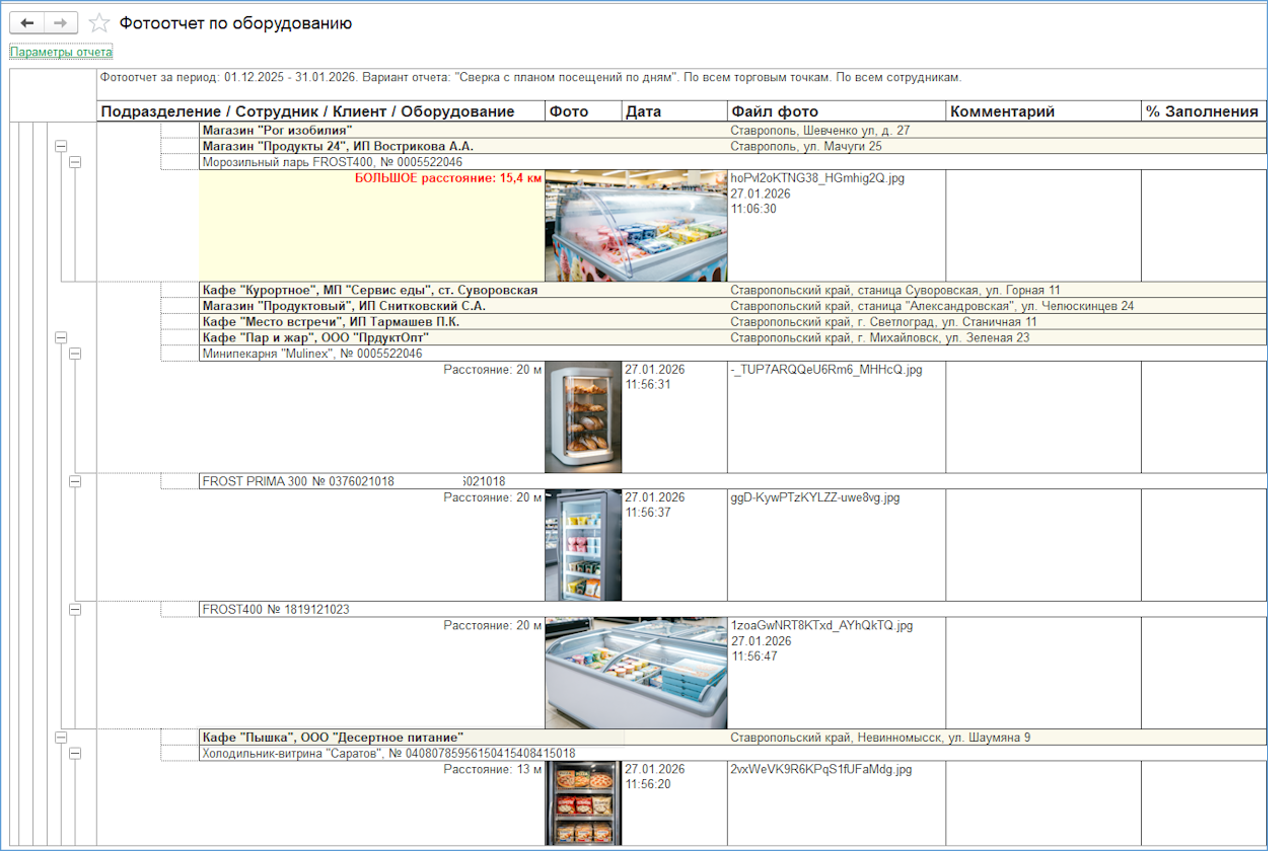Image resolution: width=1268 pixels, height=851 pixels.
Task: Click file name 2vxWeVK9R6KPqS1fUFaMdg.jpg
Action: tap(821, 770)
